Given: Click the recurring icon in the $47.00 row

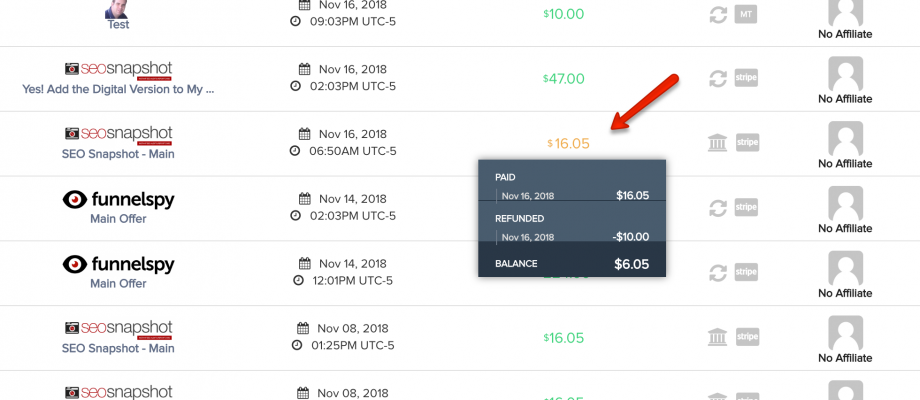Looking at the screenshot, I should [716, 78].
